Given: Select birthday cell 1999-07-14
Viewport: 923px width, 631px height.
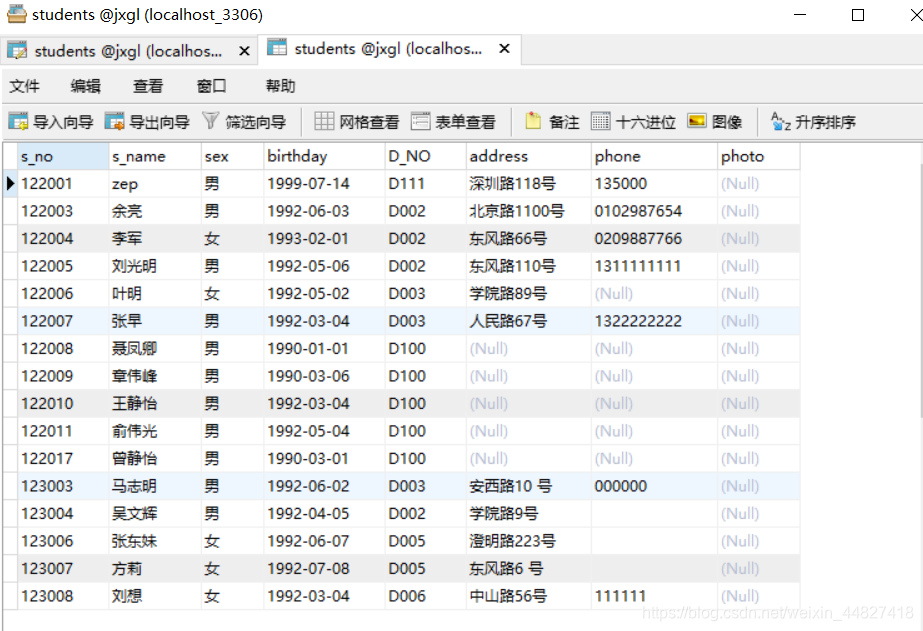Looking at the screenshot, I should [x=324, y=184].
